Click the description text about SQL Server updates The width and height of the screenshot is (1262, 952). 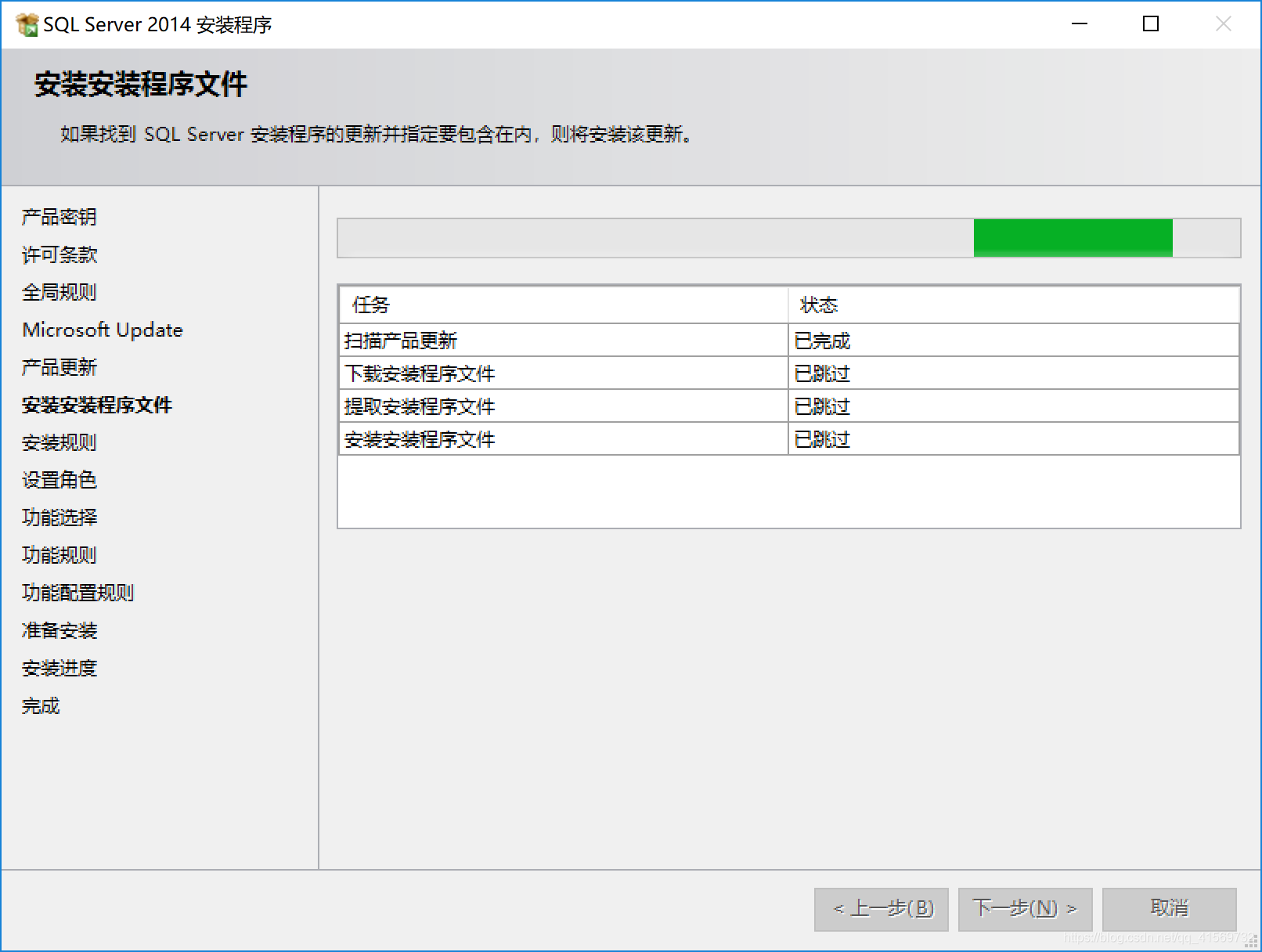376,135
